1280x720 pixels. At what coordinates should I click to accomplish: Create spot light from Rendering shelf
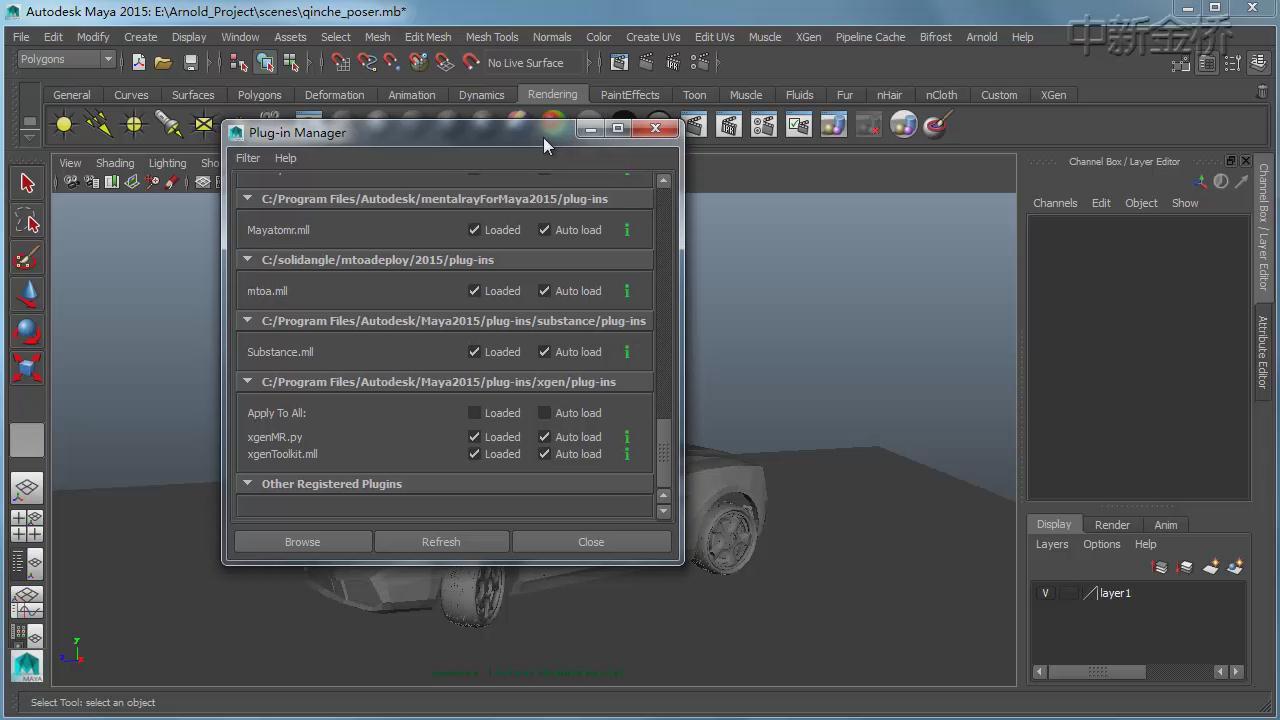pos(169,125)
